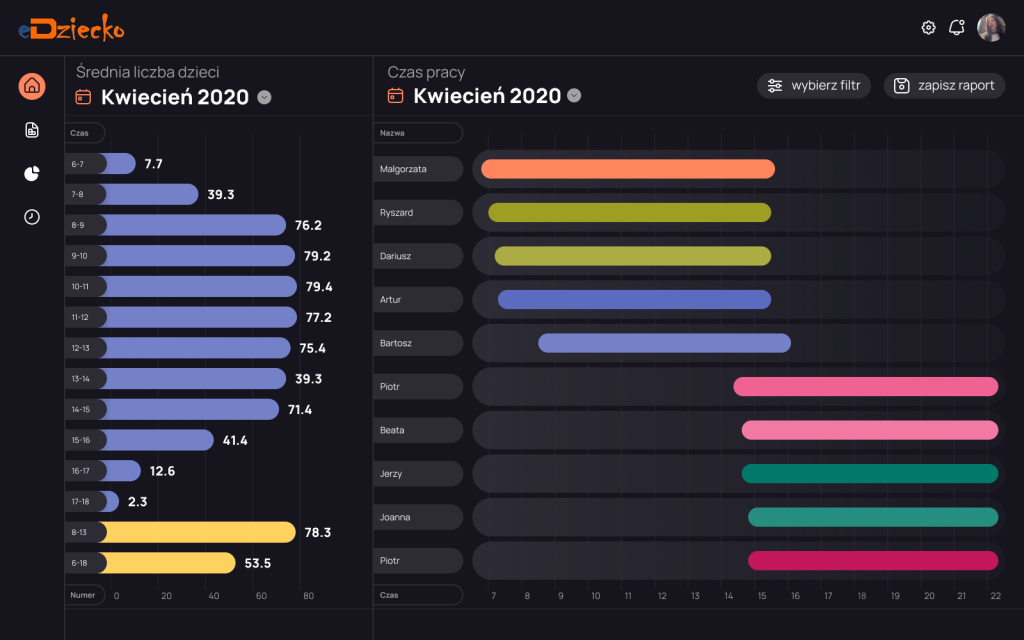Image resolution: width=1024 pixels, height=640 pixels.
Task: Click the home icon in sidebar
Action: coord(32,86)
